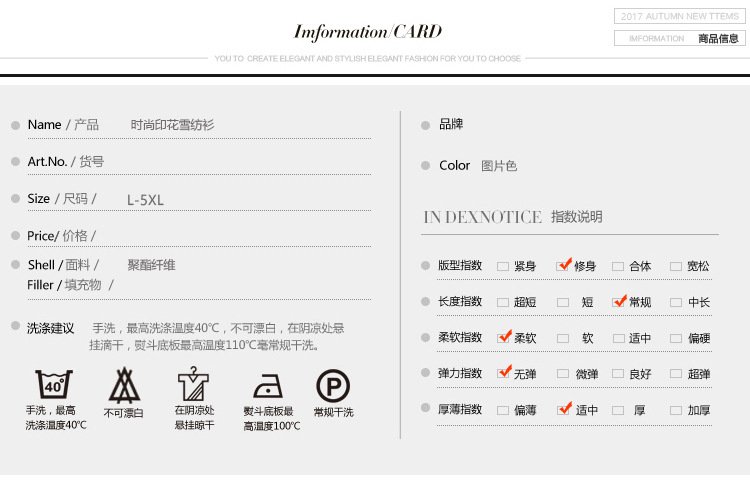Select the 适中 thickness checkbox
This screenshot has height=487, width=750.
point(563,410)
